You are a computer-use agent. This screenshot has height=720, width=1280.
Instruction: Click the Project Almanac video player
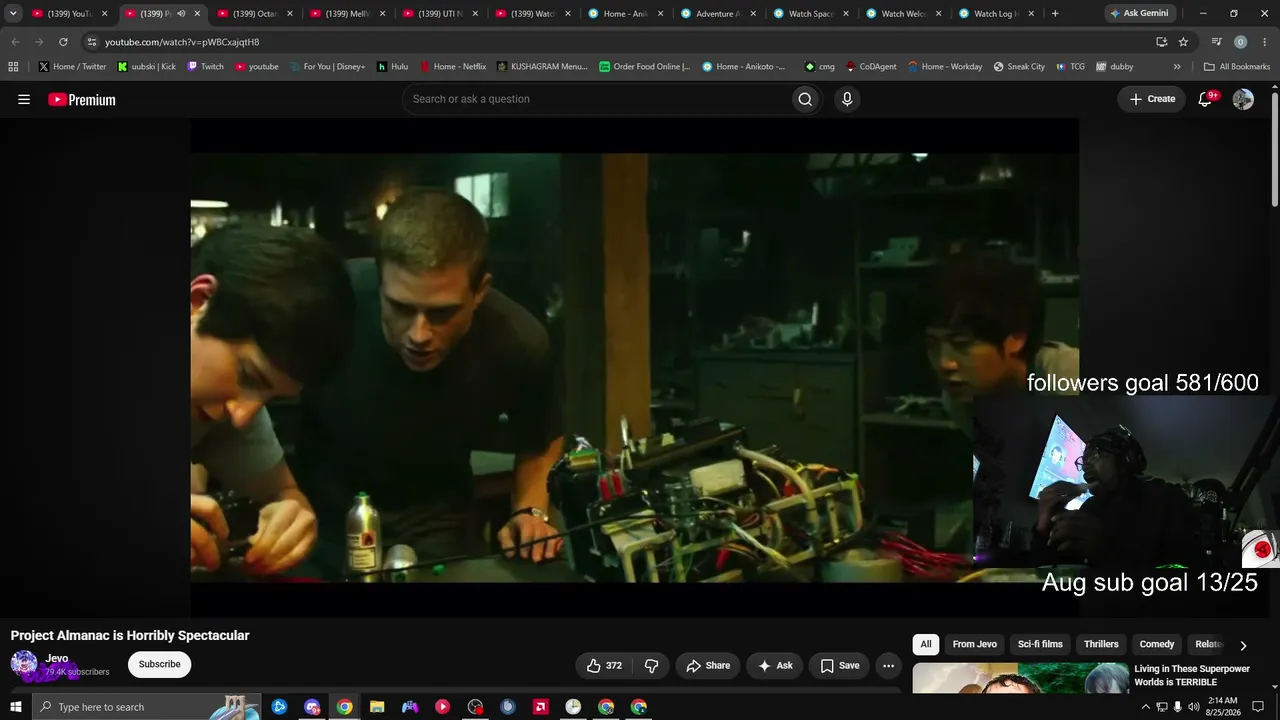634,368
